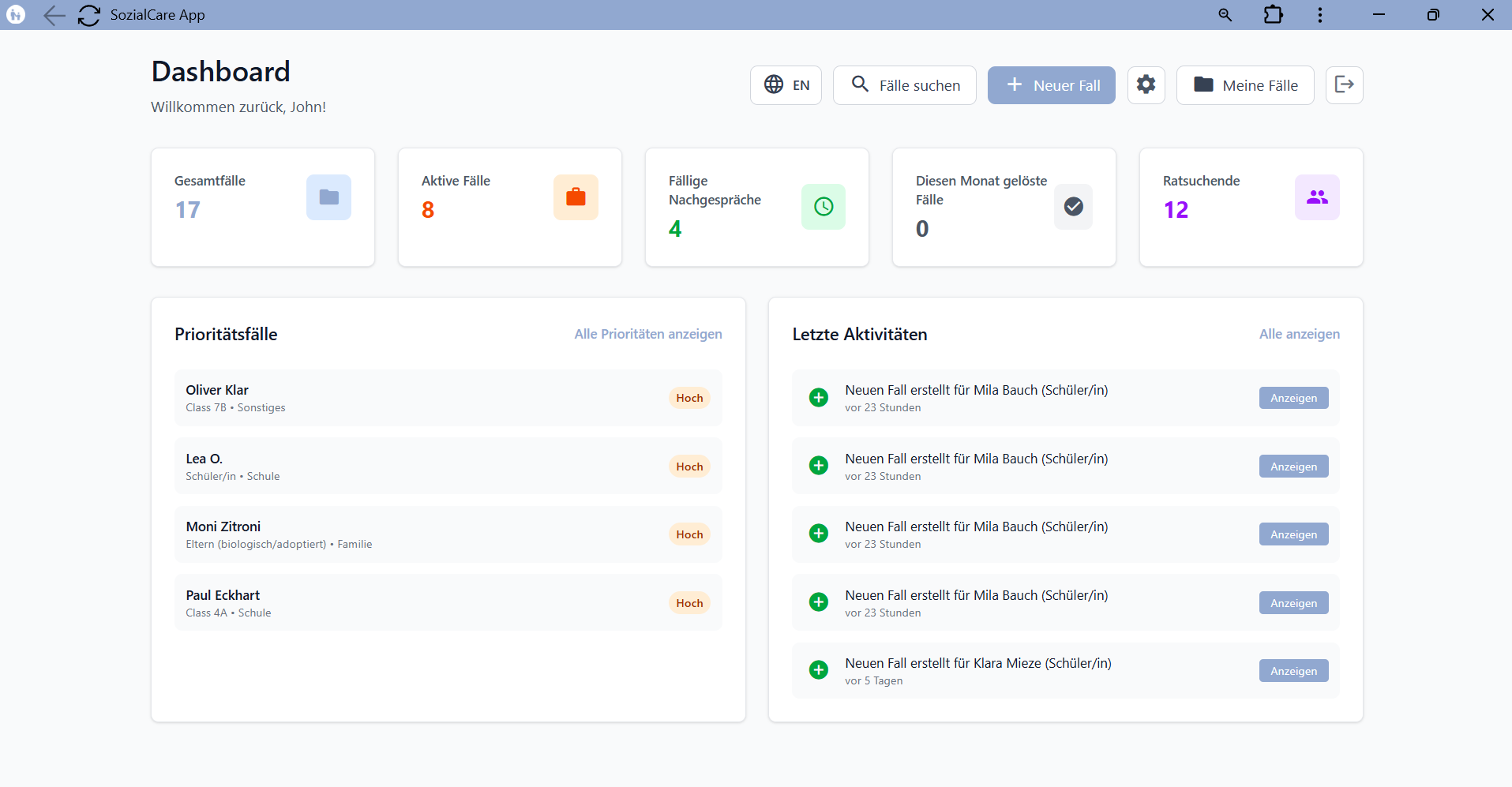Click the back arrow in the title bar
Image resolution: width=1512 pixels, height=787 pixels.
54,15
